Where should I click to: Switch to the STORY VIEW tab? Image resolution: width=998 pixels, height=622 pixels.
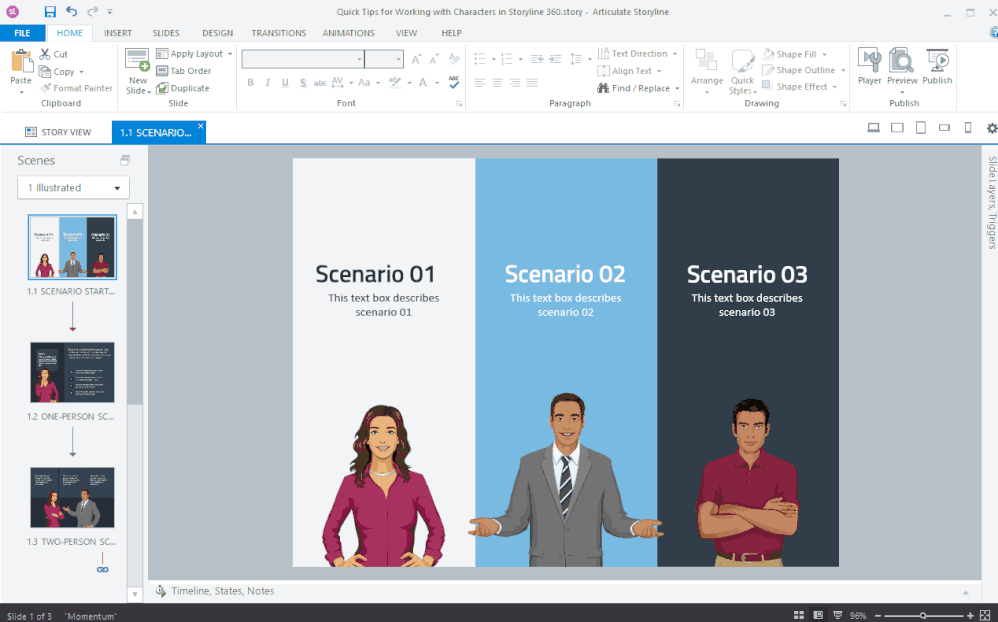58,132
